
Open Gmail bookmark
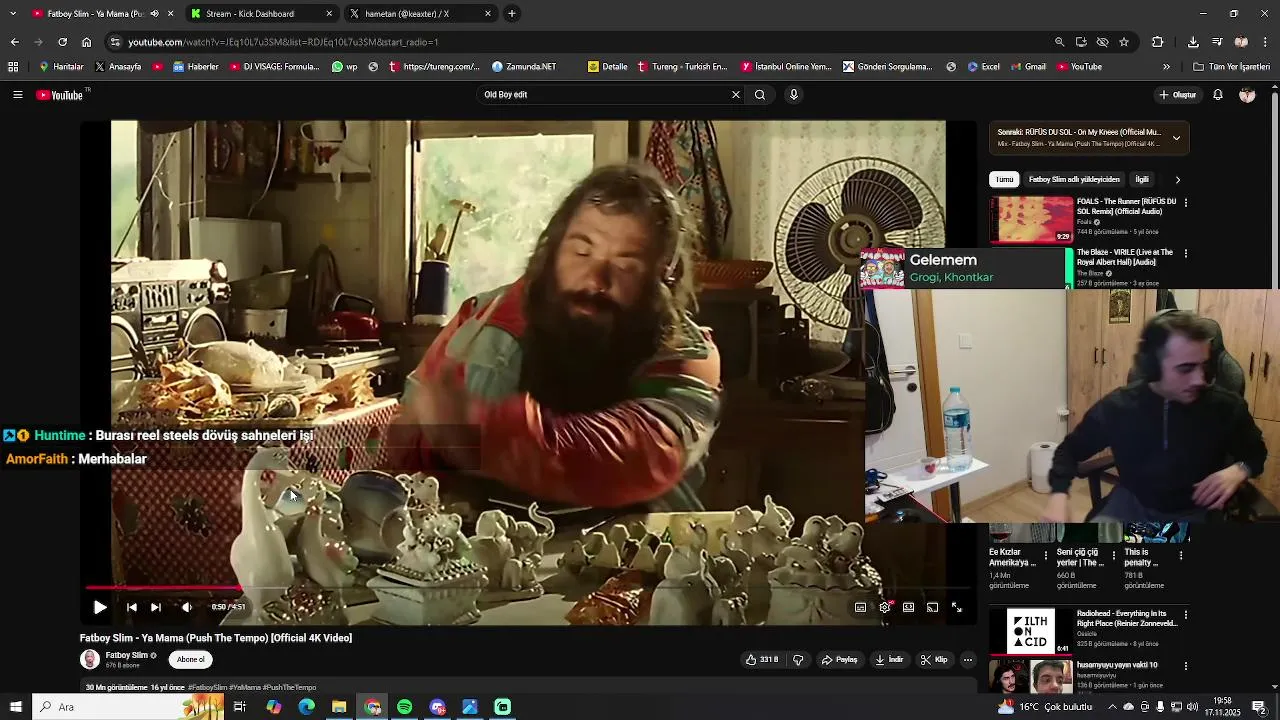(x=1028, y=67)
